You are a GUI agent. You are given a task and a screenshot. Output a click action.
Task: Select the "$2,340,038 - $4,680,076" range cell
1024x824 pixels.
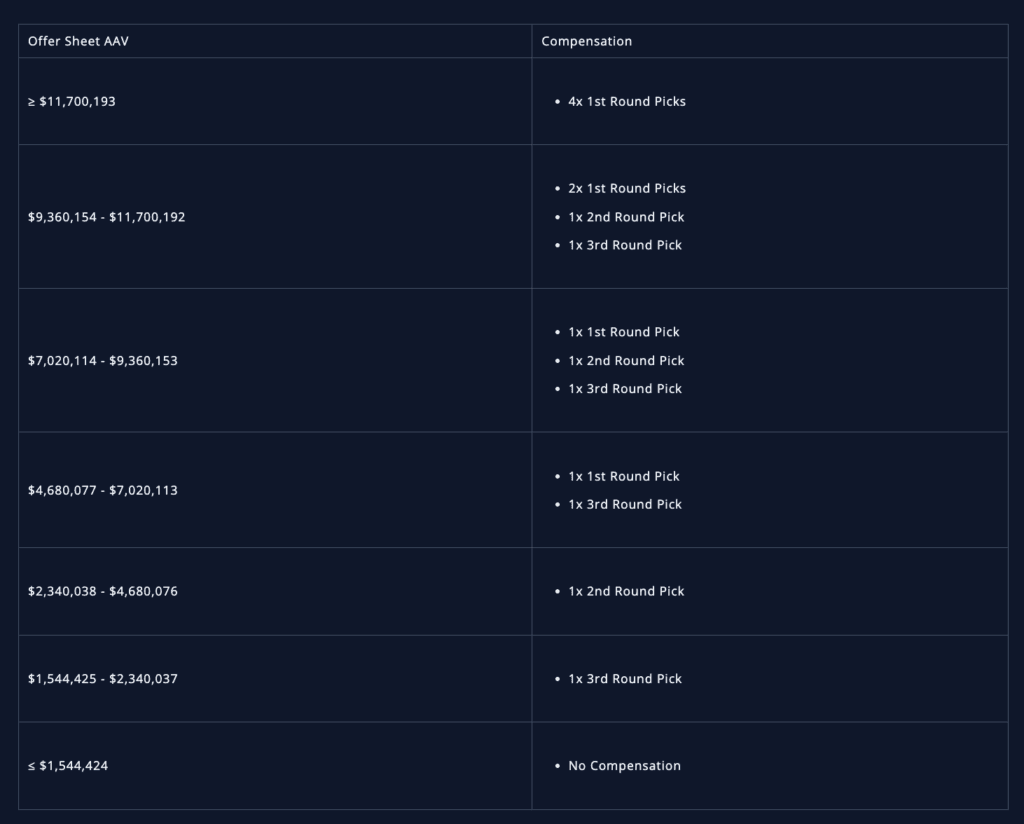[x=103, y=591]
